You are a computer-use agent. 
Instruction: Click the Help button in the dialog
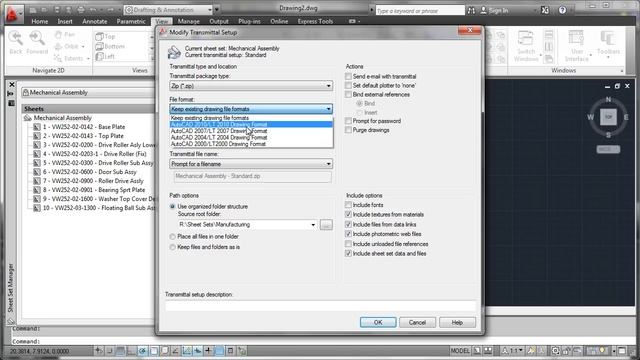pyautogui.click(x=457, y=322)
